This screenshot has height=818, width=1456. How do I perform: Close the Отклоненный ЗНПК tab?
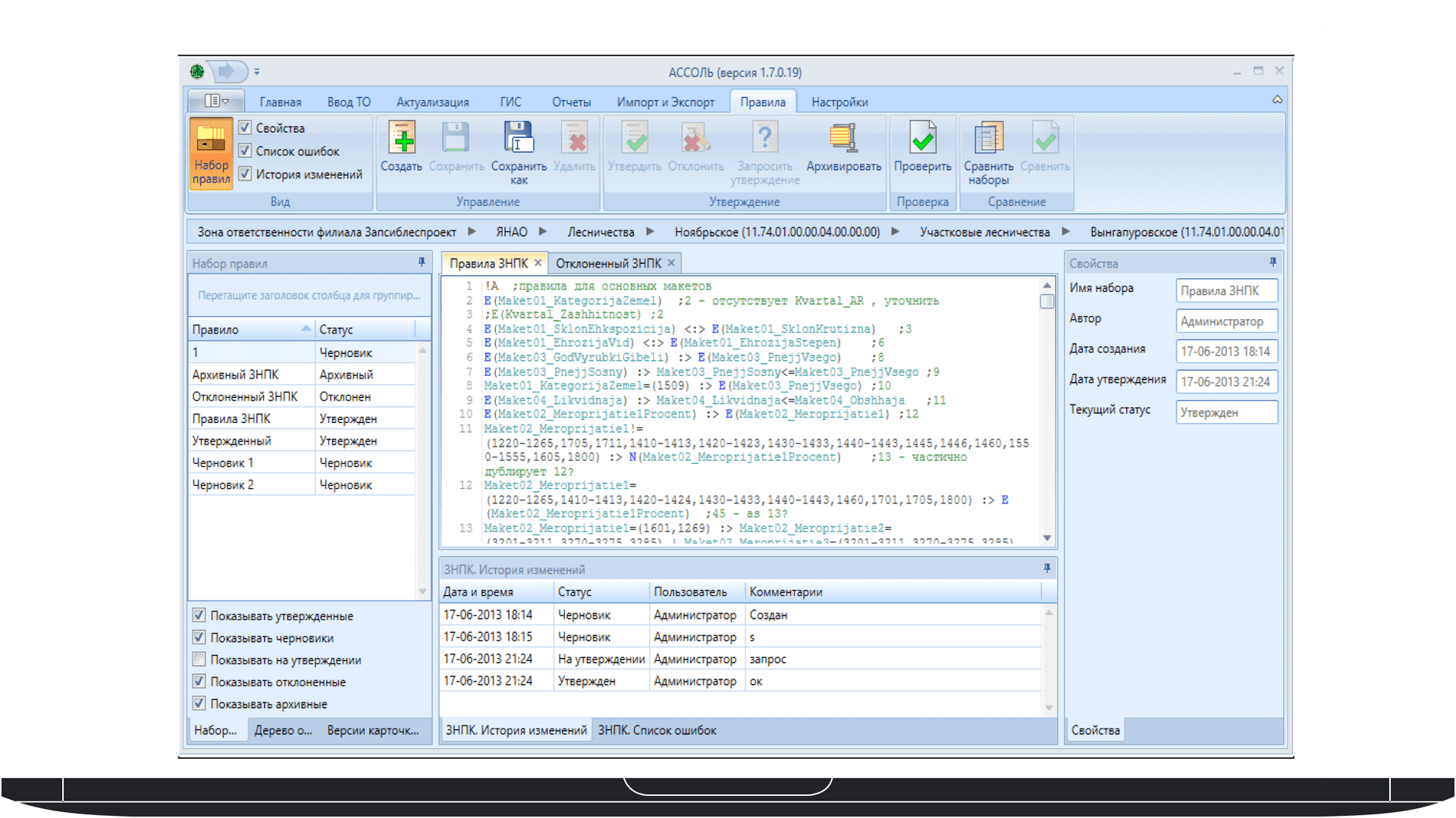tap(671, 263)
